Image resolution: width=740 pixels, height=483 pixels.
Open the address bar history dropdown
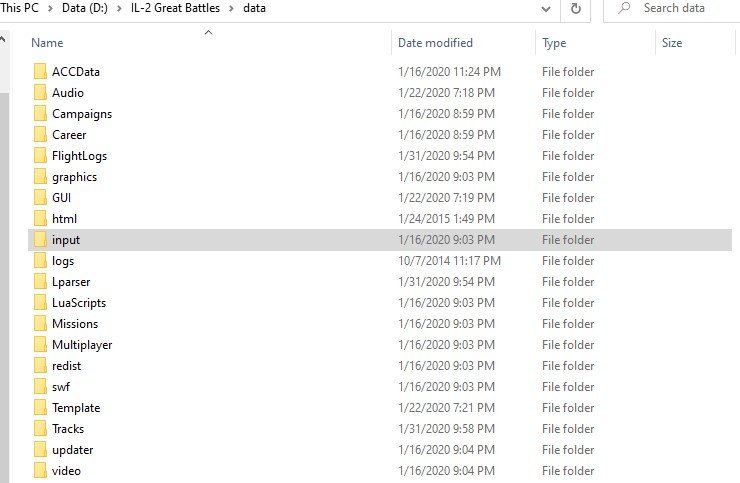pos(546,8)
